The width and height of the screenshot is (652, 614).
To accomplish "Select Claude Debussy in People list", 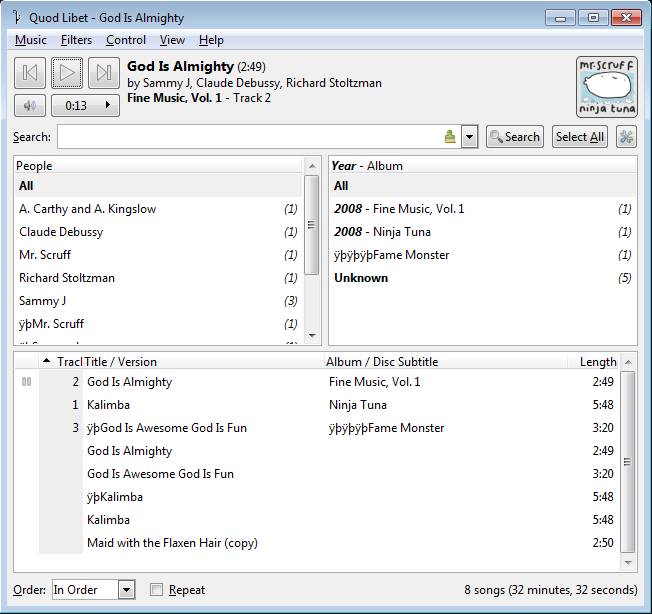I will (158, 232).
